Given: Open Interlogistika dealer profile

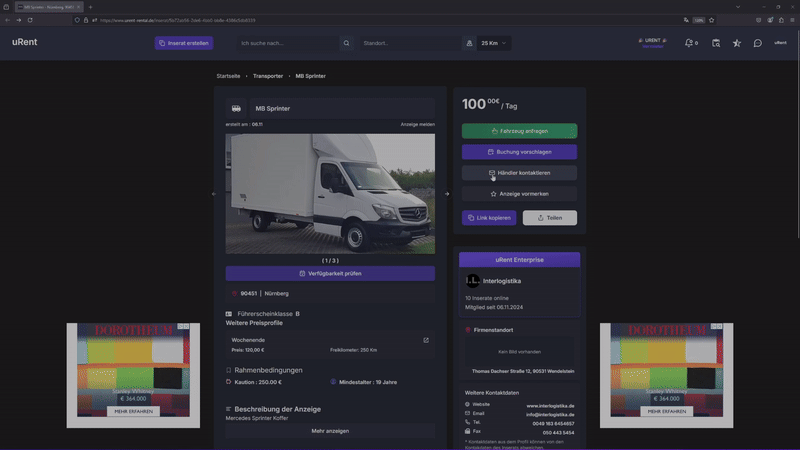Looking at the screenshot, I should [502, 281].
